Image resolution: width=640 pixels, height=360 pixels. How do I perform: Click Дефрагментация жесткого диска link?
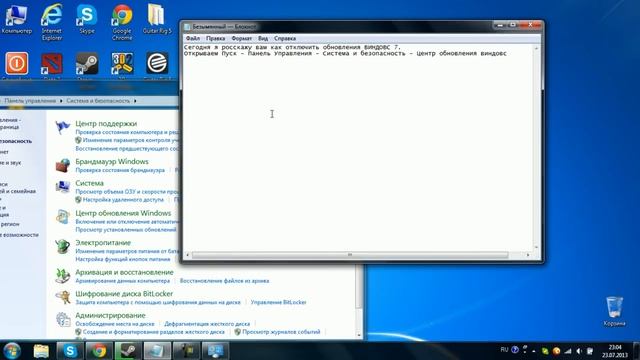pyautogui.click(x=207, y=324)
